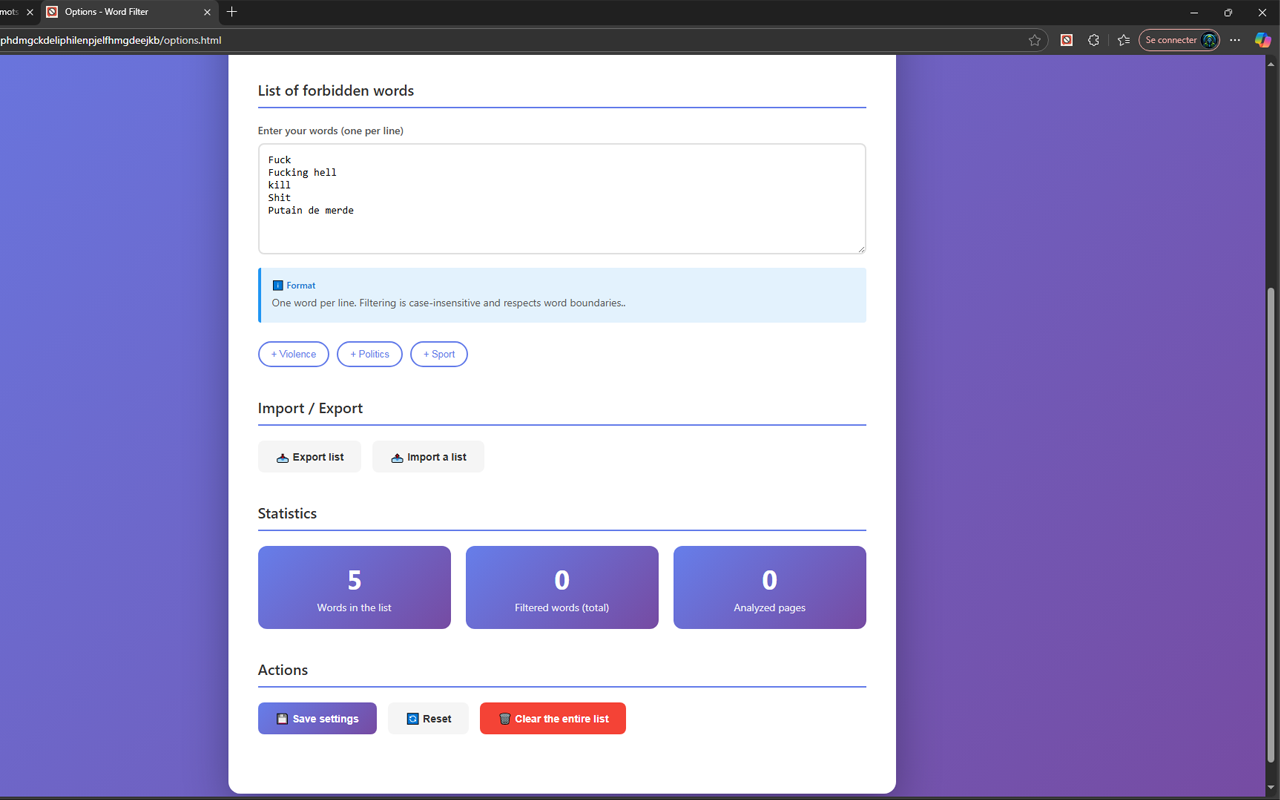Open a new tab with plus icon
Image resolution: width=1280 pixels, height=800 pixels.
[232, 12]
